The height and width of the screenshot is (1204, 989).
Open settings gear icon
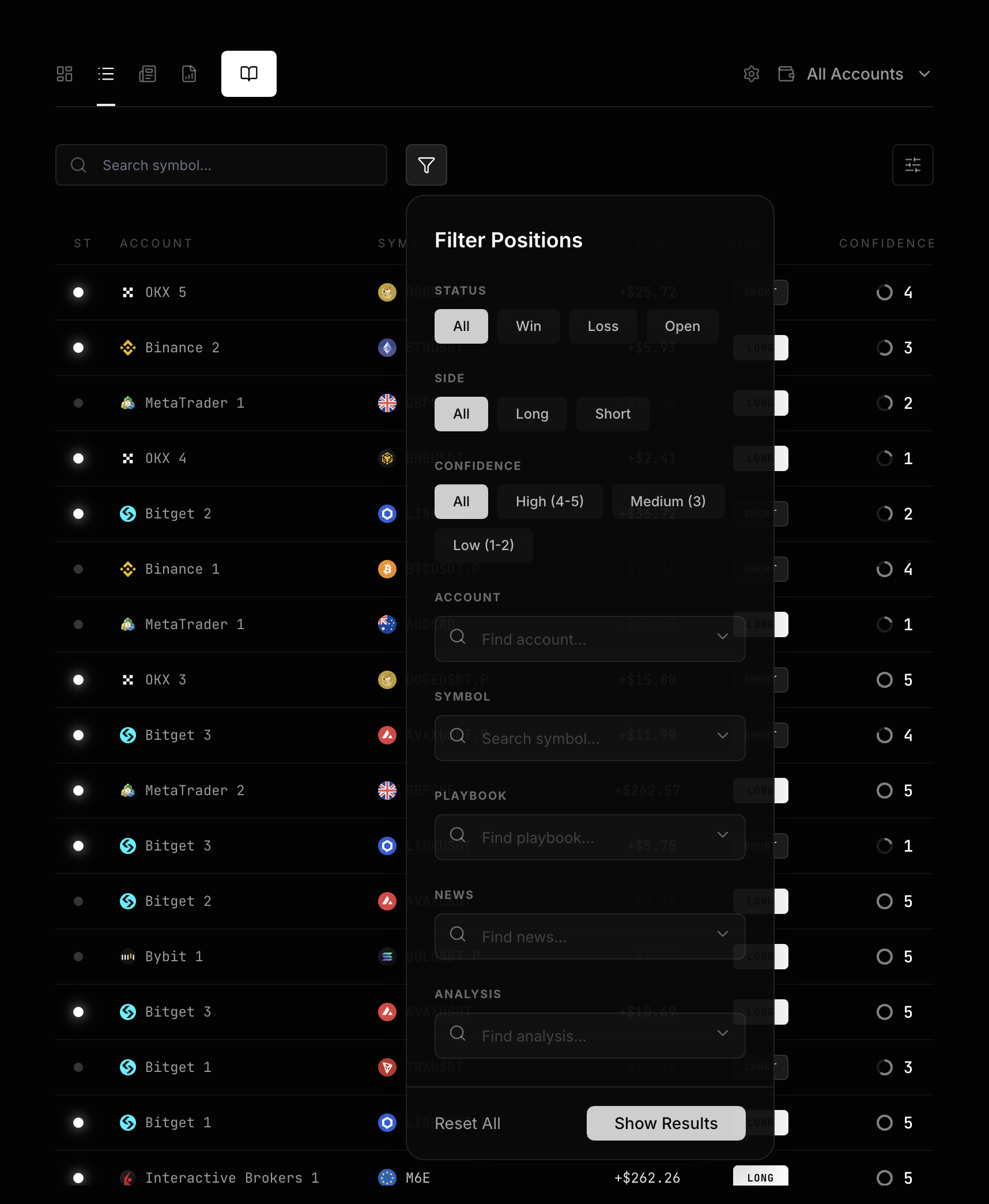click(752, 74)
